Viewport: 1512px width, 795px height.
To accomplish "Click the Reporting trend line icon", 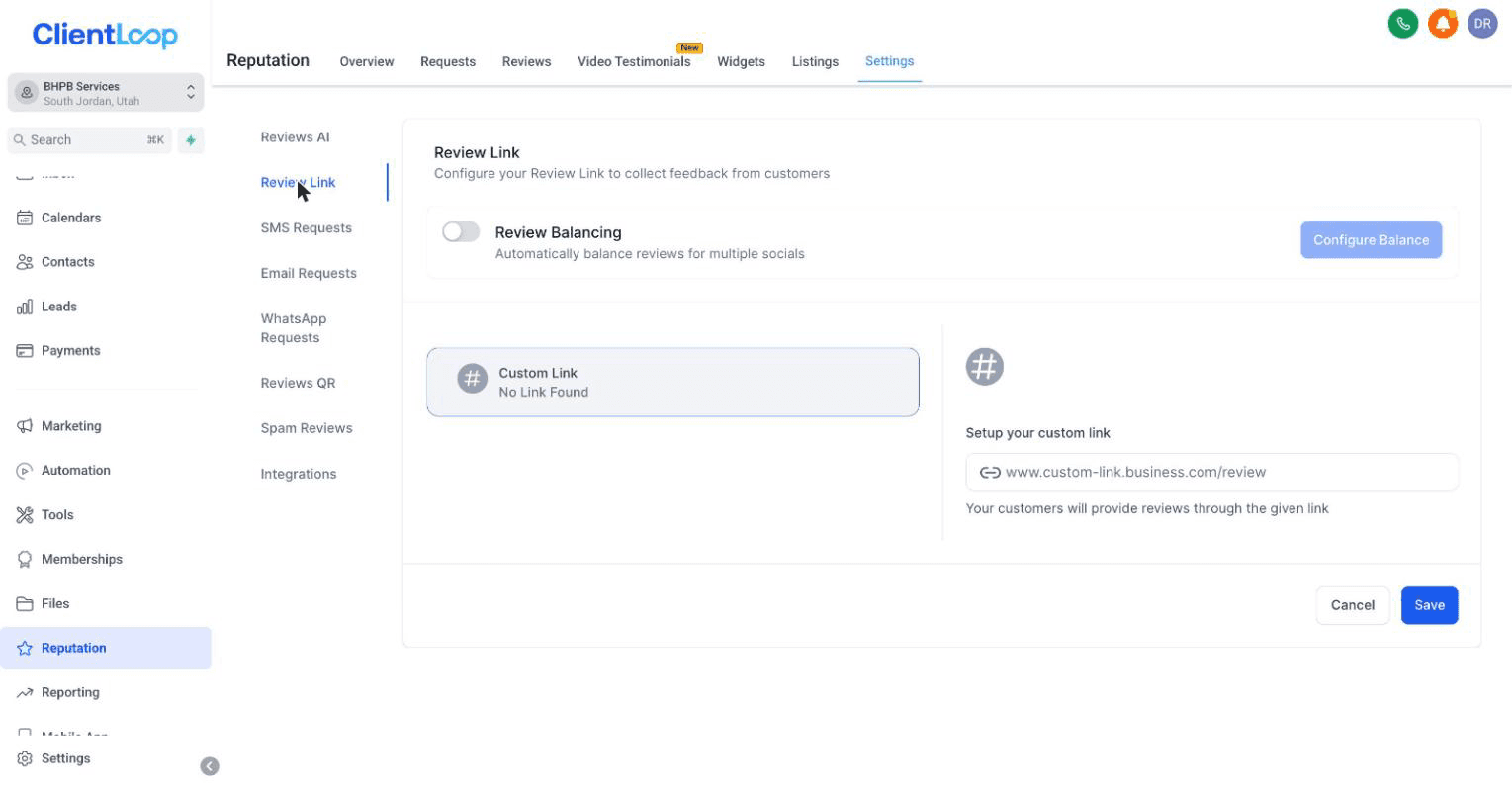I will click(25, 693).
